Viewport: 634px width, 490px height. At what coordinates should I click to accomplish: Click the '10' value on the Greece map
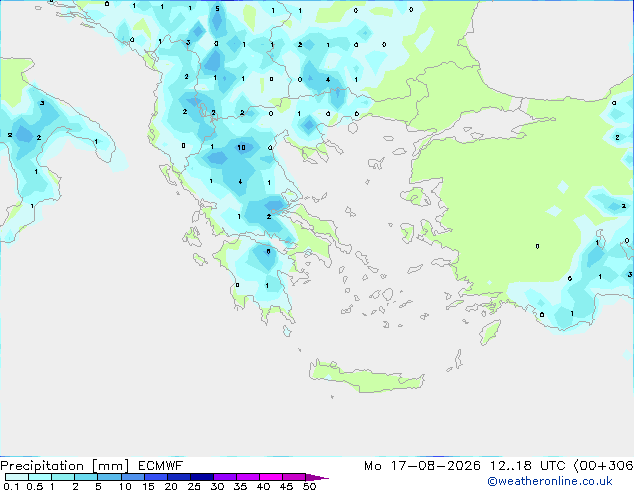click(x=241, y=148)
